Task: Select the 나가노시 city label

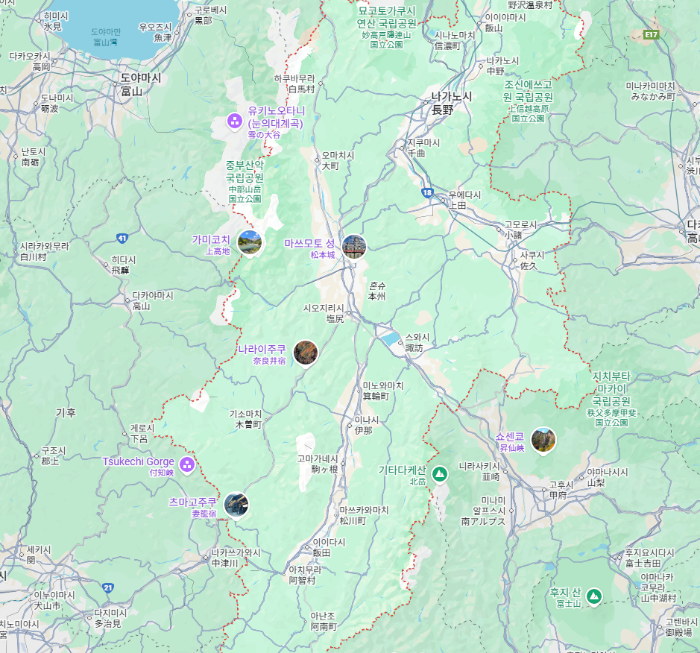Action: pos(451,103)
